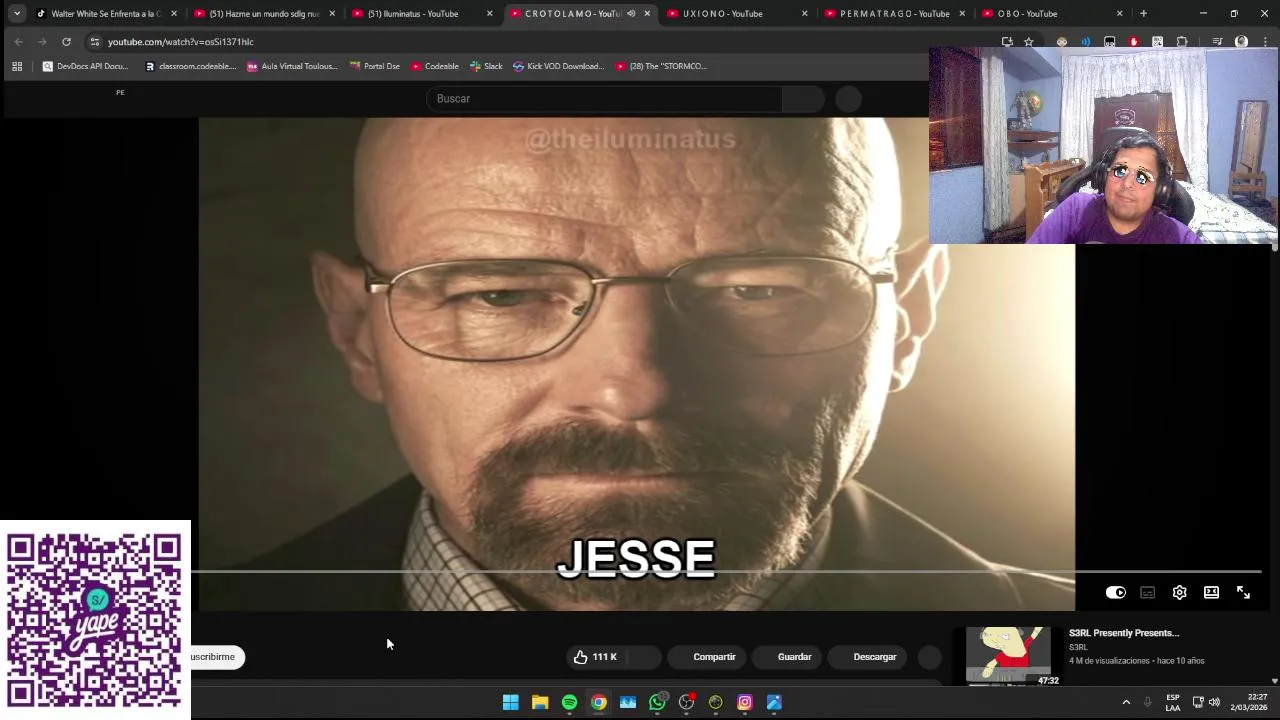Open Instagram from the taskbar
This screenshot has width=1280, height=720.
pos(745,702)
